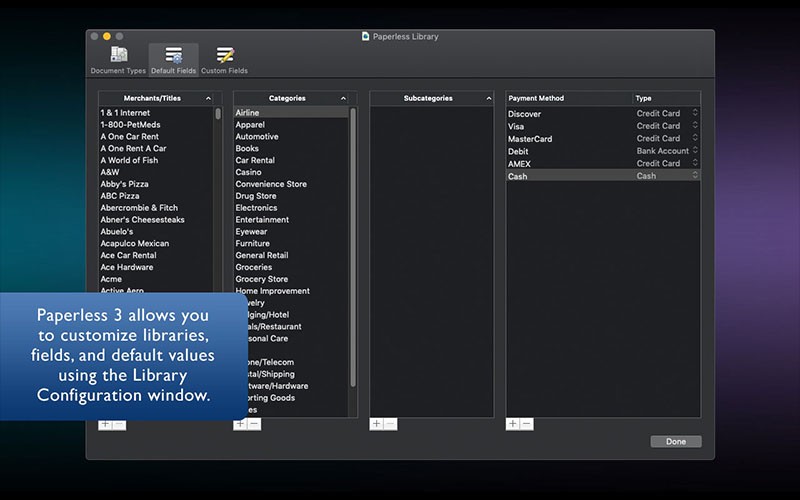
Task: Select merchant 'Abuelo's'
Action: (156, 231)
